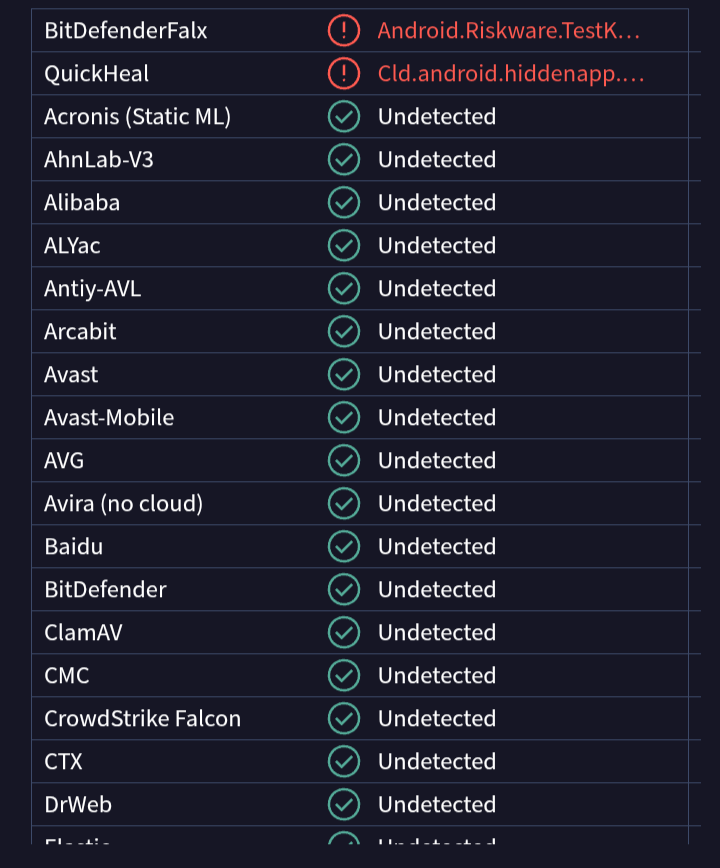Click the green checkmark icon next to Acronis
Screen dimensions: 720x868
pyautogui.click(x=343, y=116)
